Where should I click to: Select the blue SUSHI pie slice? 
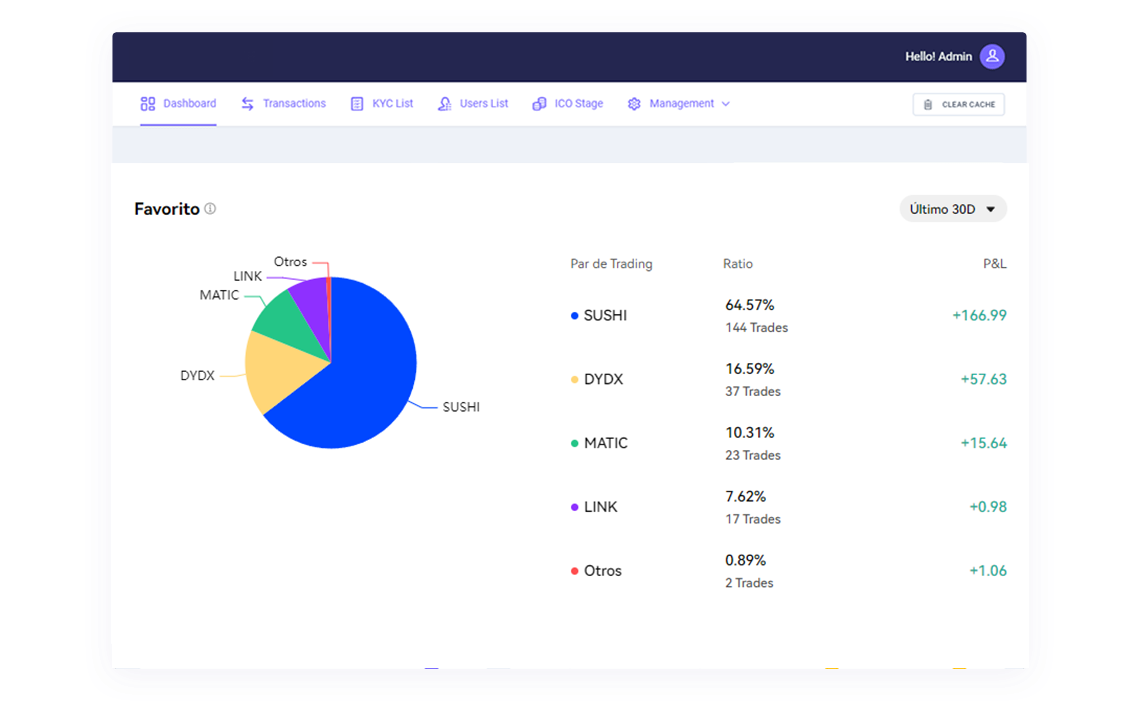tap(360, 380)
